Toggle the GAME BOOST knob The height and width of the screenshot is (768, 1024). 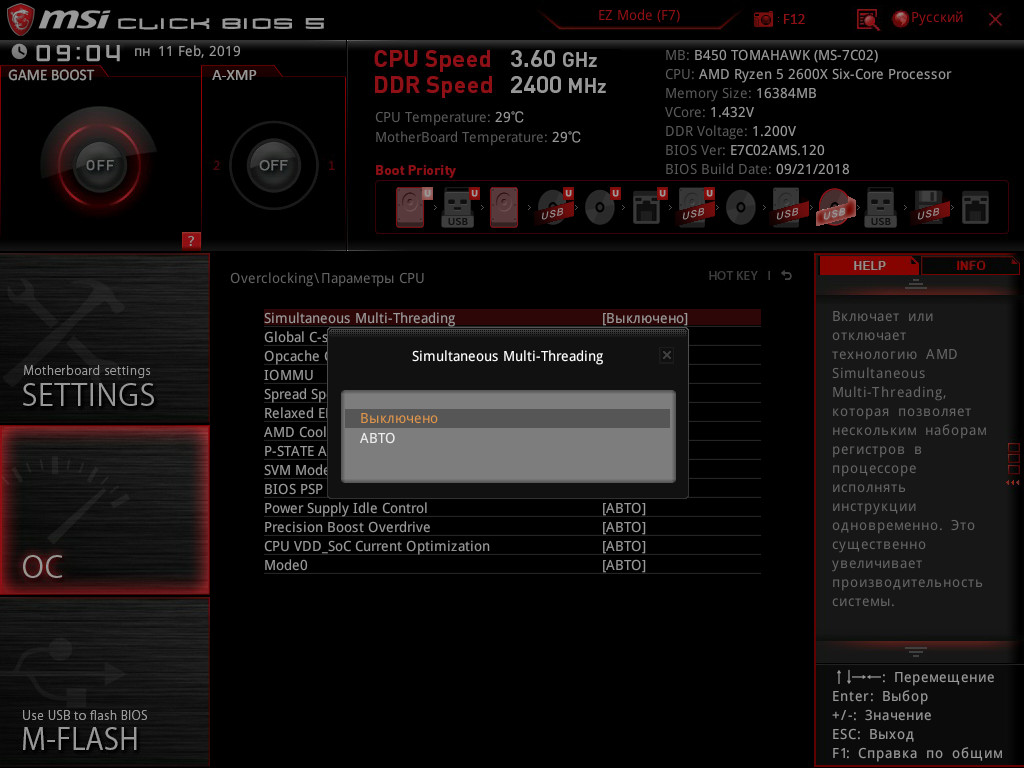(x=99, y=165)
